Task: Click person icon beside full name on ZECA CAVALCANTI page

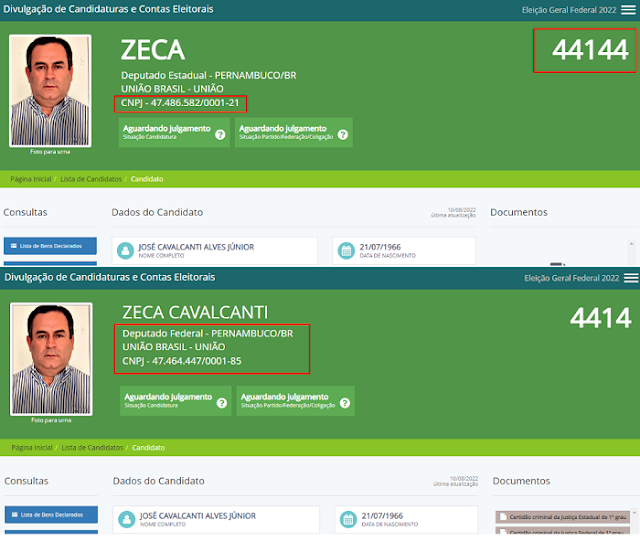Action: pos(127,519)
